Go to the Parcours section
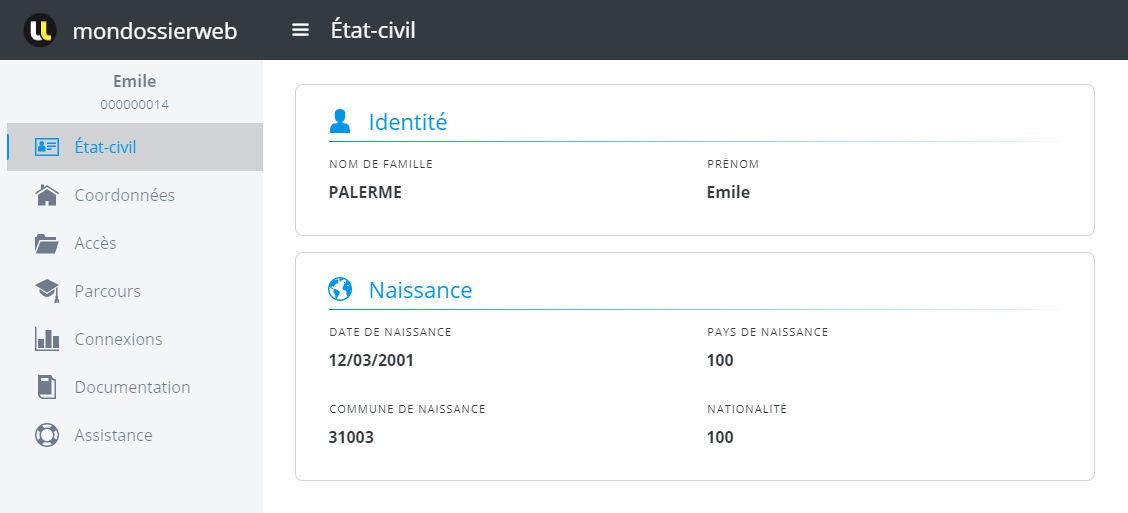This screenshot has width=1128, height=513. pos(107,291)
